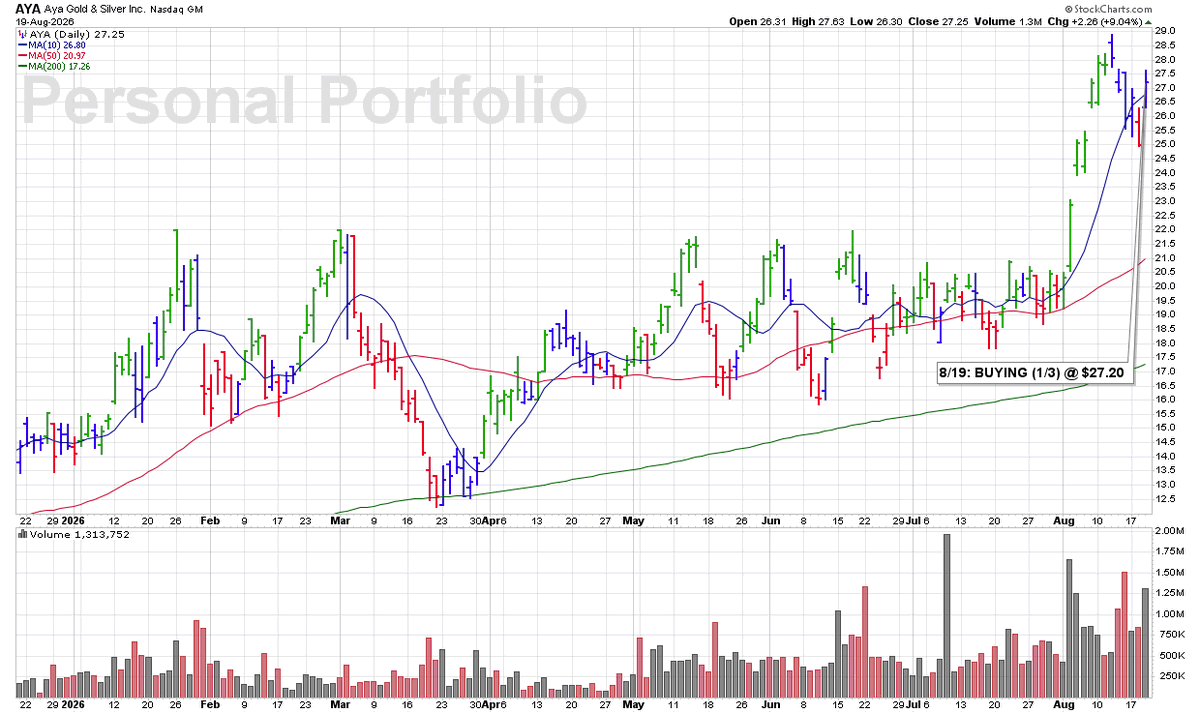Click the Open 26.31 value
Viewport: 1200px width, 713px height.
tap(760, 21)
